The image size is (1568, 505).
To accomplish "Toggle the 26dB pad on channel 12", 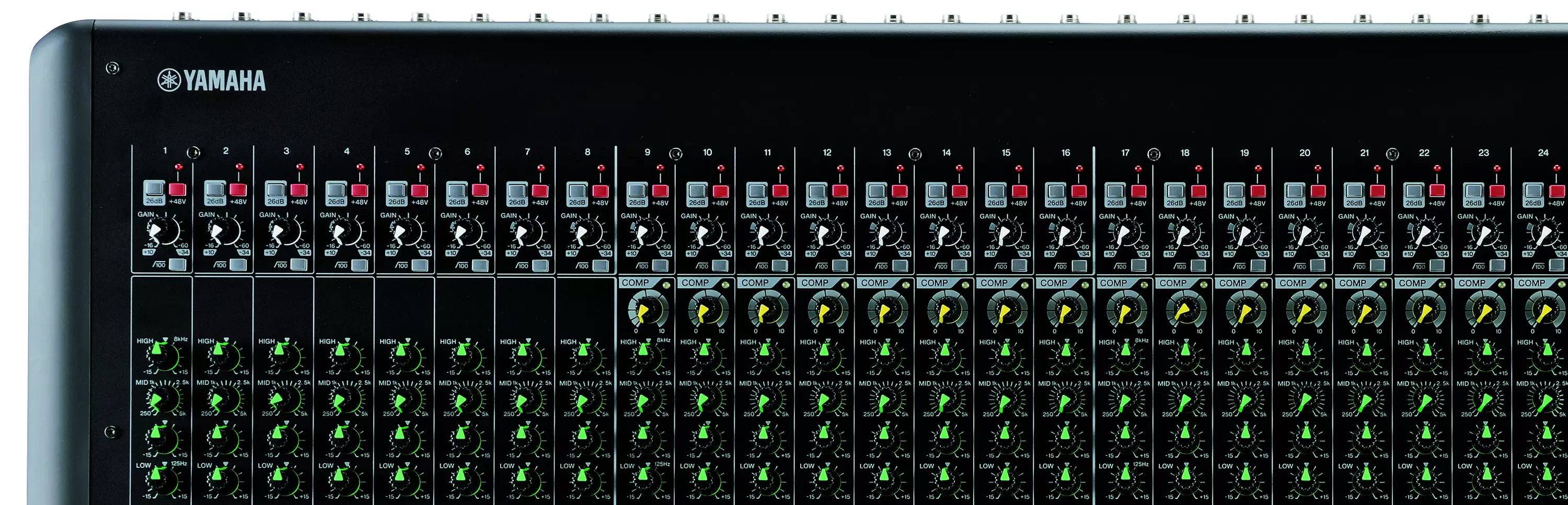I will point(816,191).
